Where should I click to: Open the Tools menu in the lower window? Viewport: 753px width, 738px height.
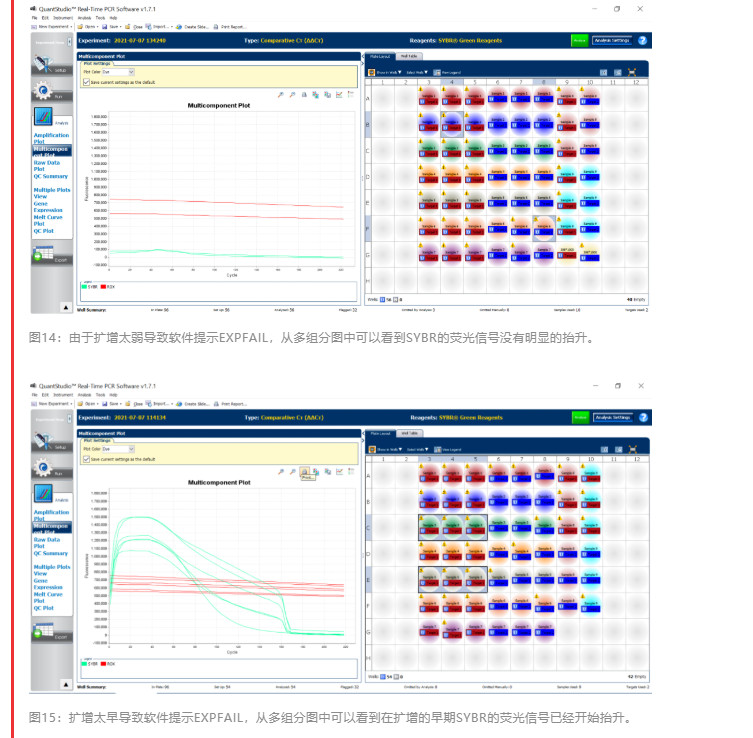click(x=101, y=394)
